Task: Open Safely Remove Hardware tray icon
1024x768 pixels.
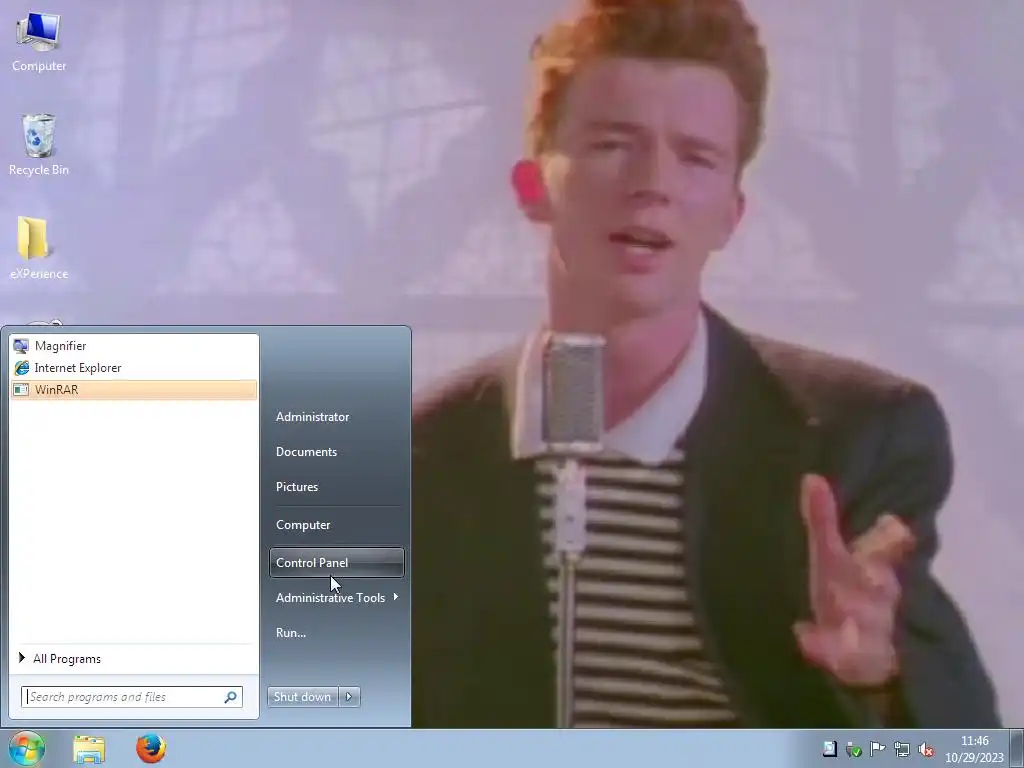Action: pos(854,749)
